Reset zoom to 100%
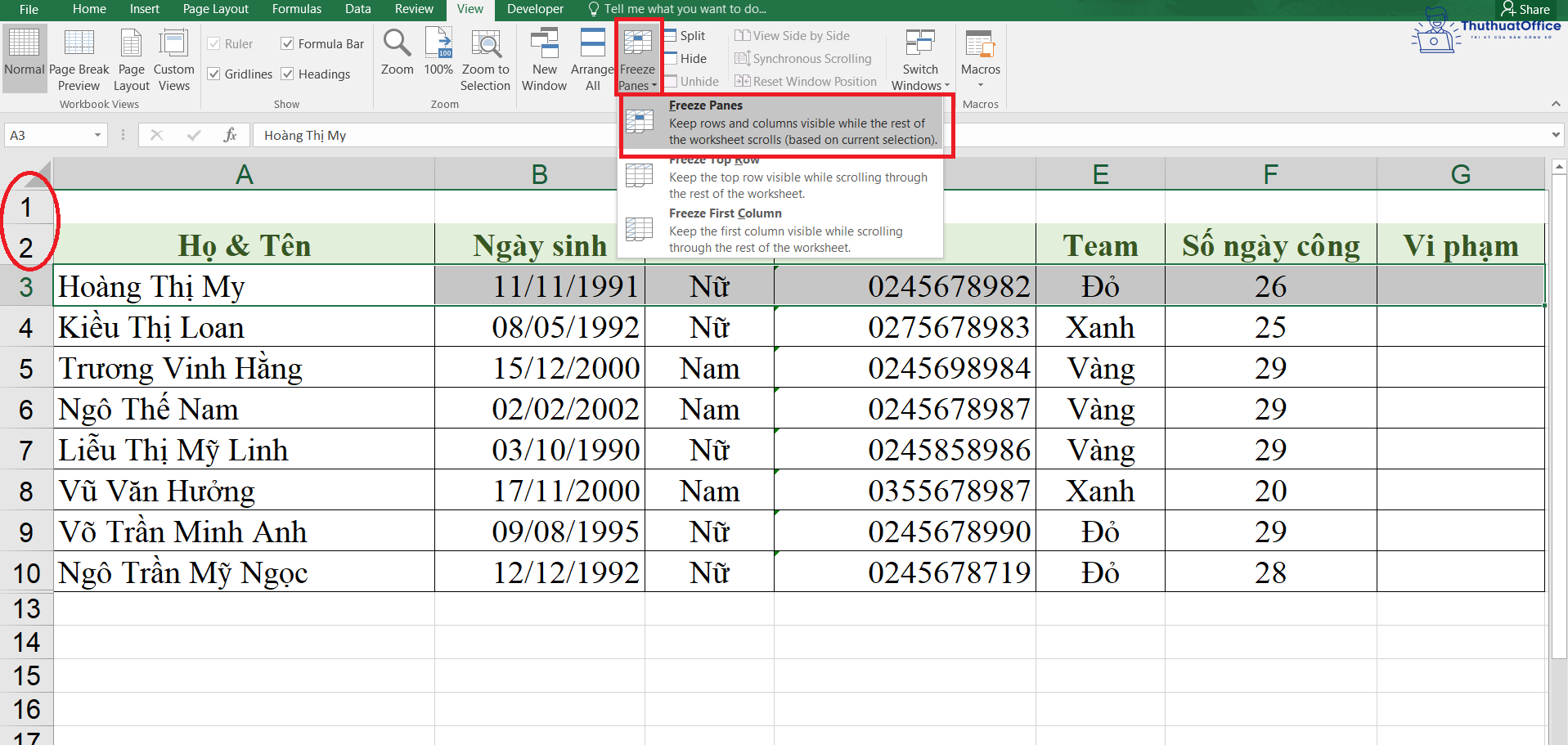 [438, 57]
